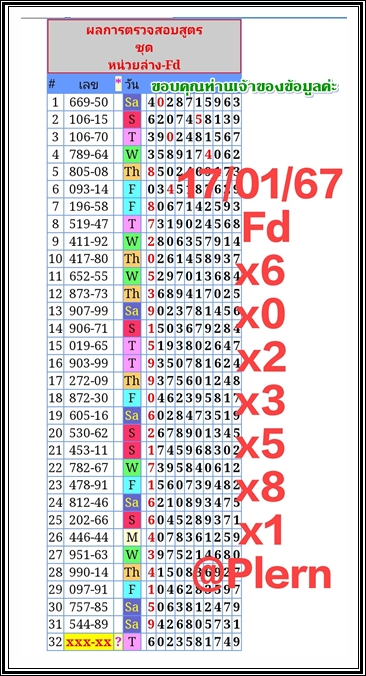366x676 pixels.
Task: Select the purple ? cell in row 32
Action: 119,642
